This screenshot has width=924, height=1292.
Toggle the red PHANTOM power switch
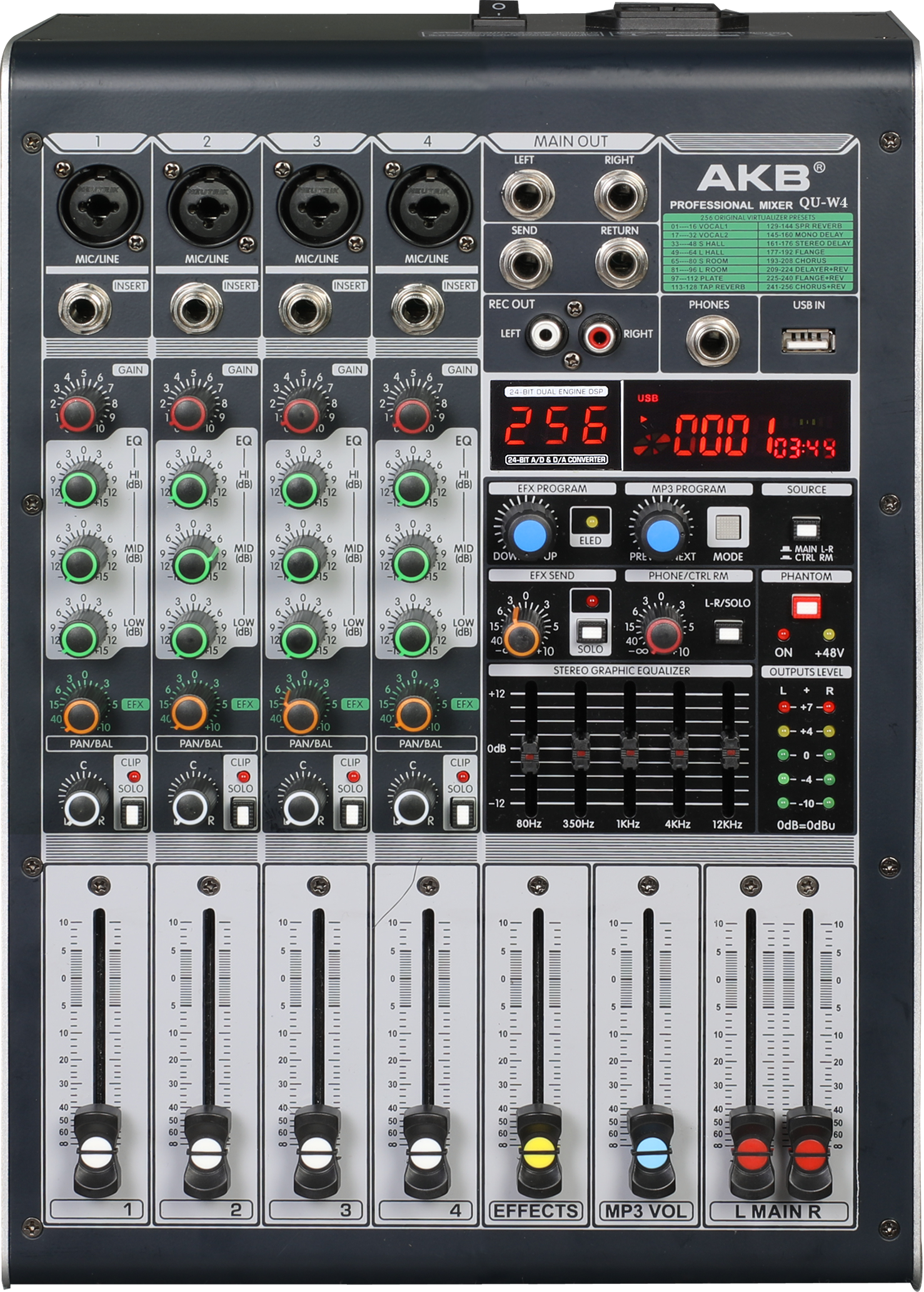806,606
